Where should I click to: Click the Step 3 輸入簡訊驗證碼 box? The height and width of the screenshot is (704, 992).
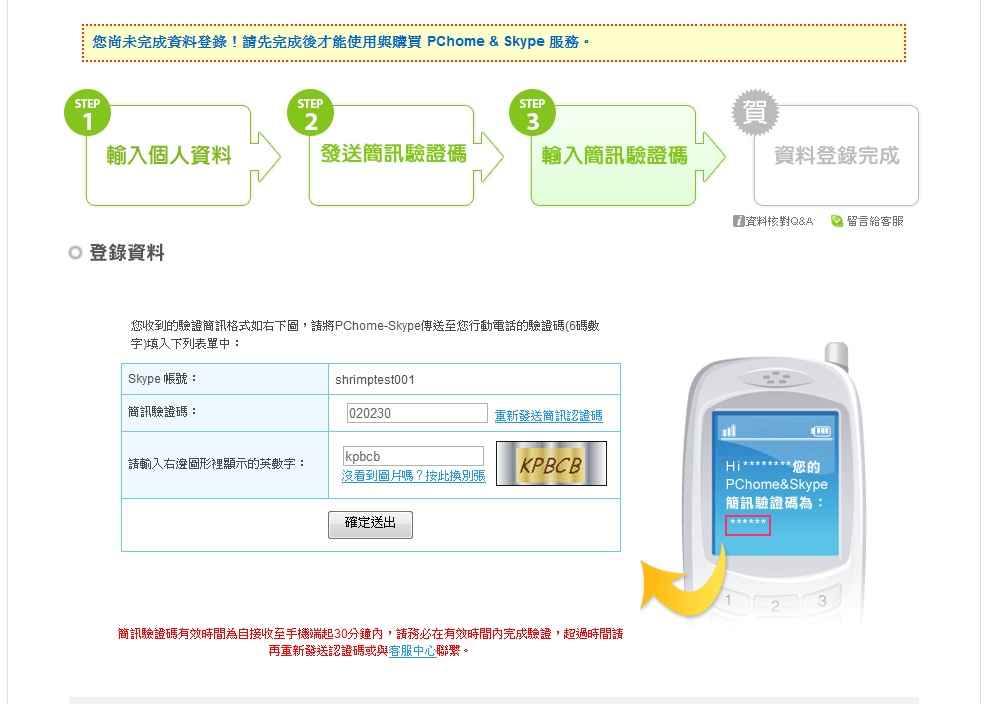(613, 156)
